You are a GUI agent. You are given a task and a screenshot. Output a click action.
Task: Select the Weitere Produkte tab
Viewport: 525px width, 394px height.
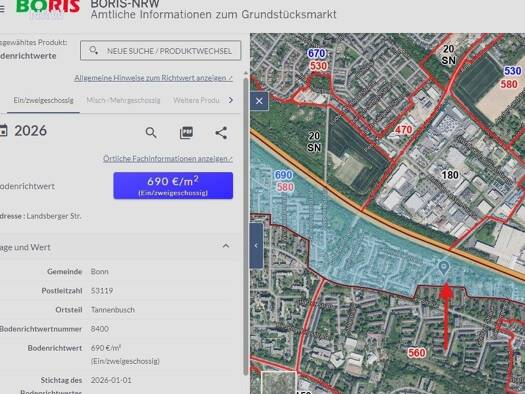coord(196,100)
